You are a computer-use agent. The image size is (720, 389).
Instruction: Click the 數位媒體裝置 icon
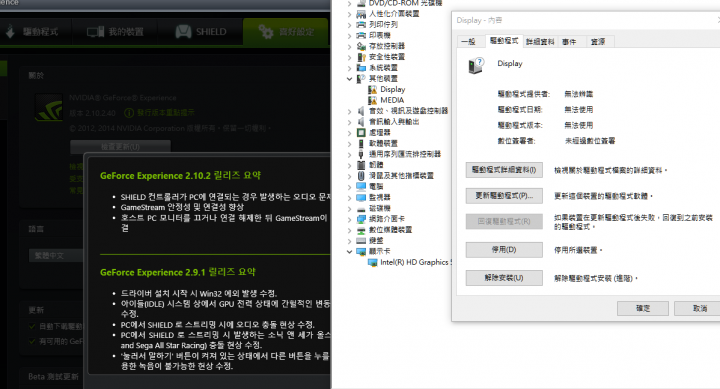click(x=361, y=230)
